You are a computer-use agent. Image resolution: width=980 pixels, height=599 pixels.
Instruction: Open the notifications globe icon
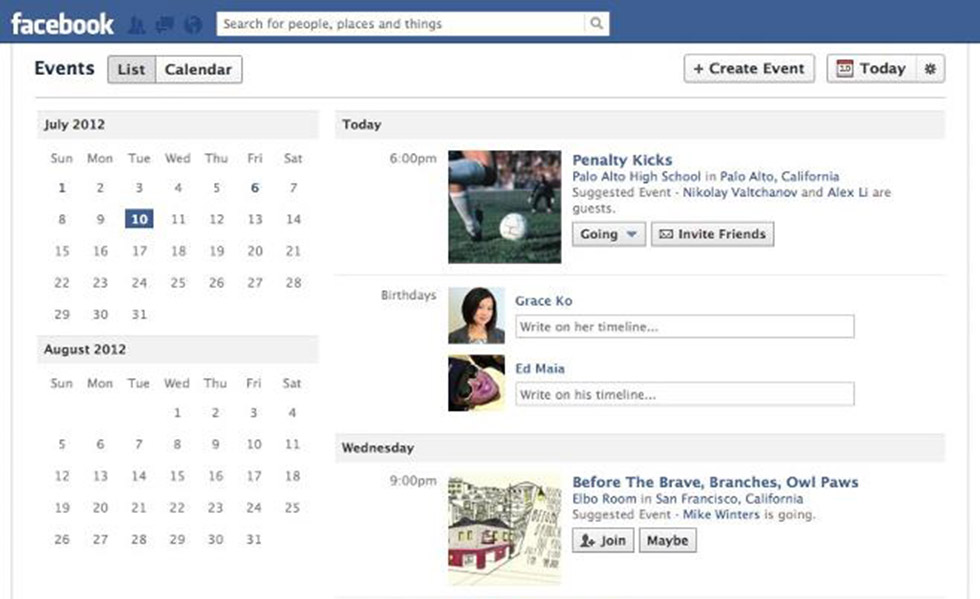pos(193,24)
